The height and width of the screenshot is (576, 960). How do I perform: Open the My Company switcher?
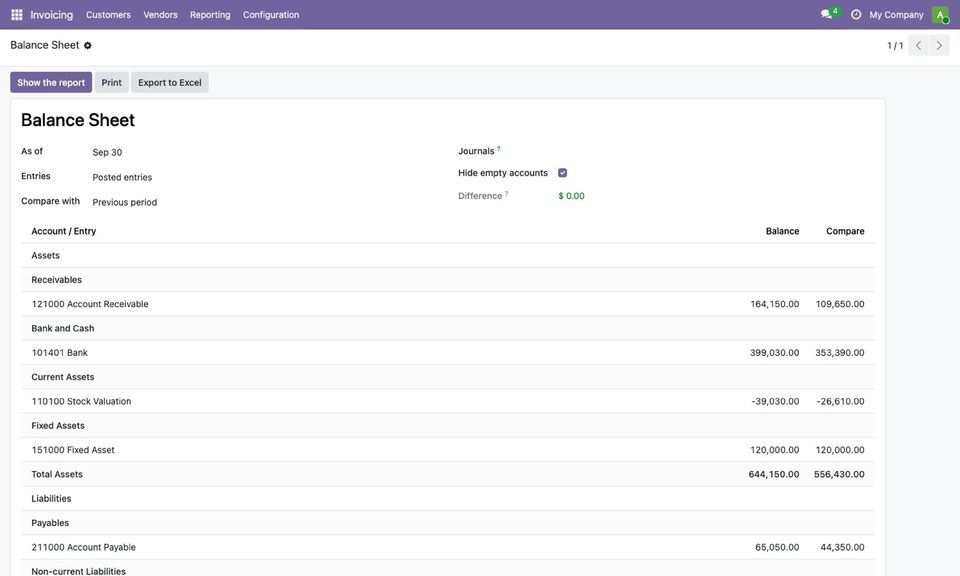coord(896,15)
